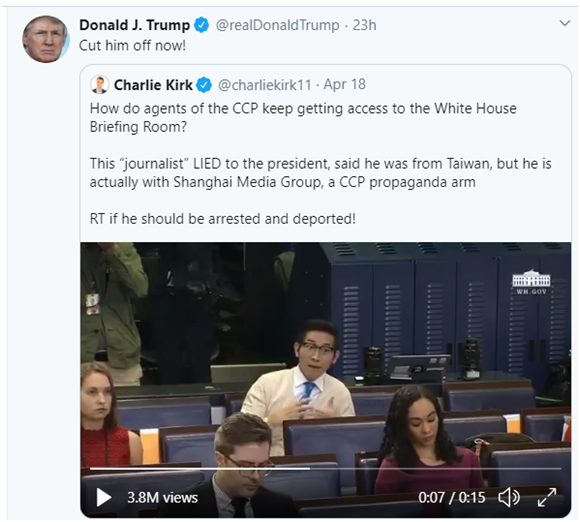Open the 23h tweet timestamp

[x=364, y=25]
